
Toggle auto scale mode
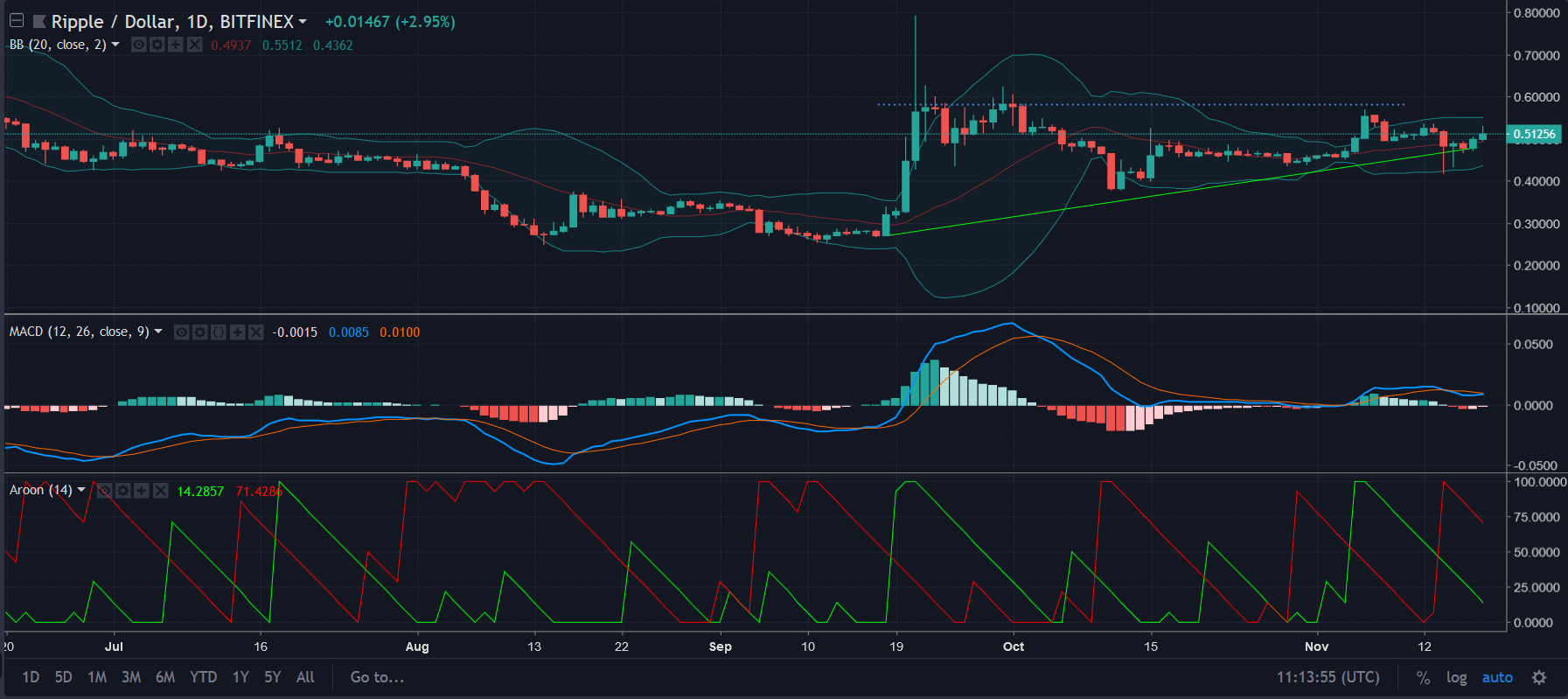1497,678
